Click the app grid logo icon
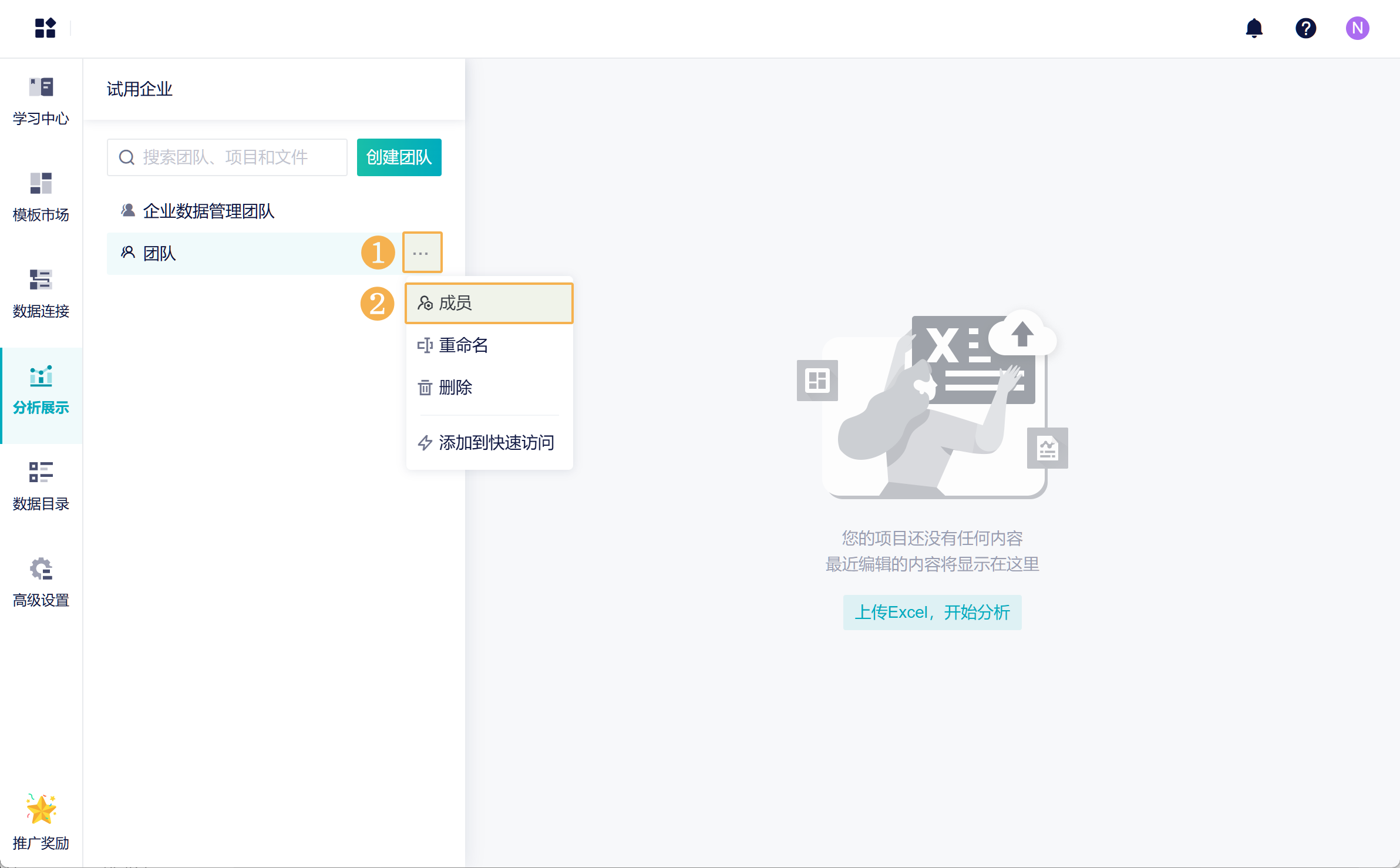 click(45, 28)
